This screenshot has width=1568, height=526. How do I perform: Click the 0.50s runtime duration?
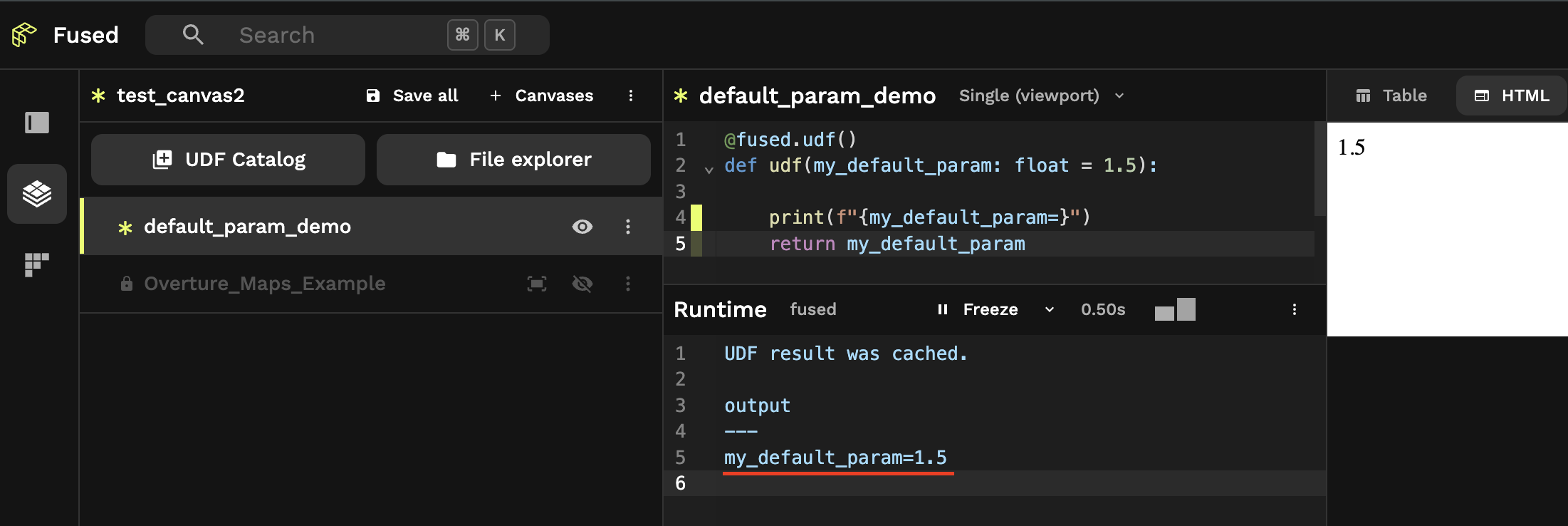[1103, 309]
